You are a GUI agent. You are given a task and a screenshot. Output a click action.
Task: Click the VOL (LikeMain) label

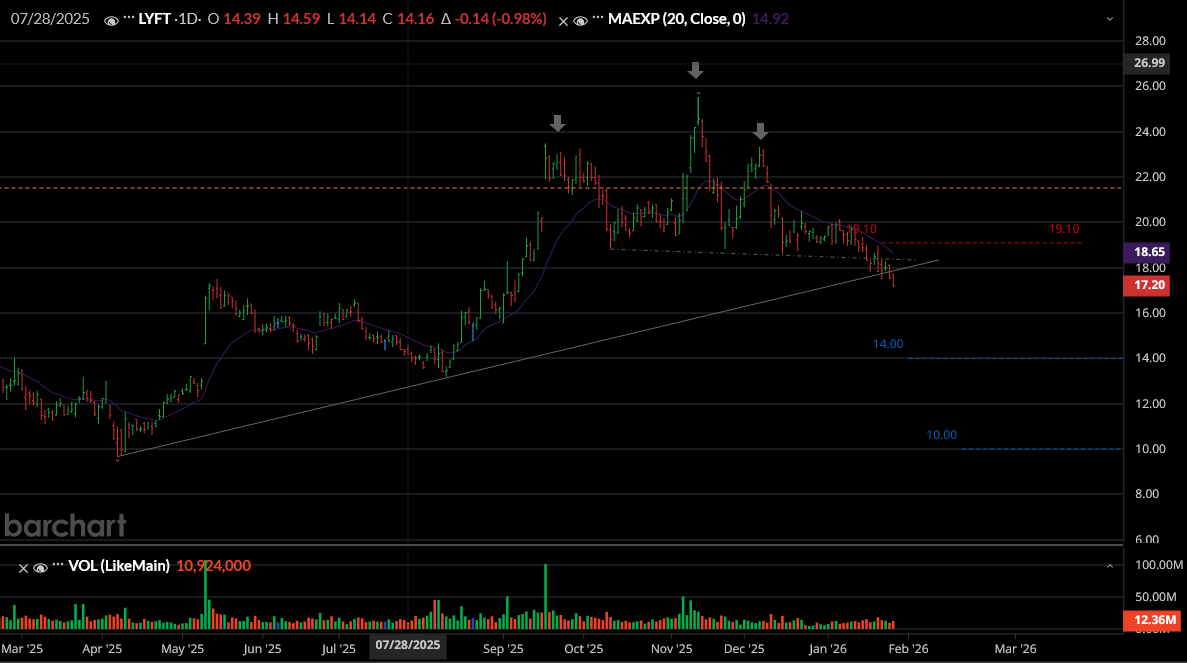pyautogui.click(x=119, y=565)
